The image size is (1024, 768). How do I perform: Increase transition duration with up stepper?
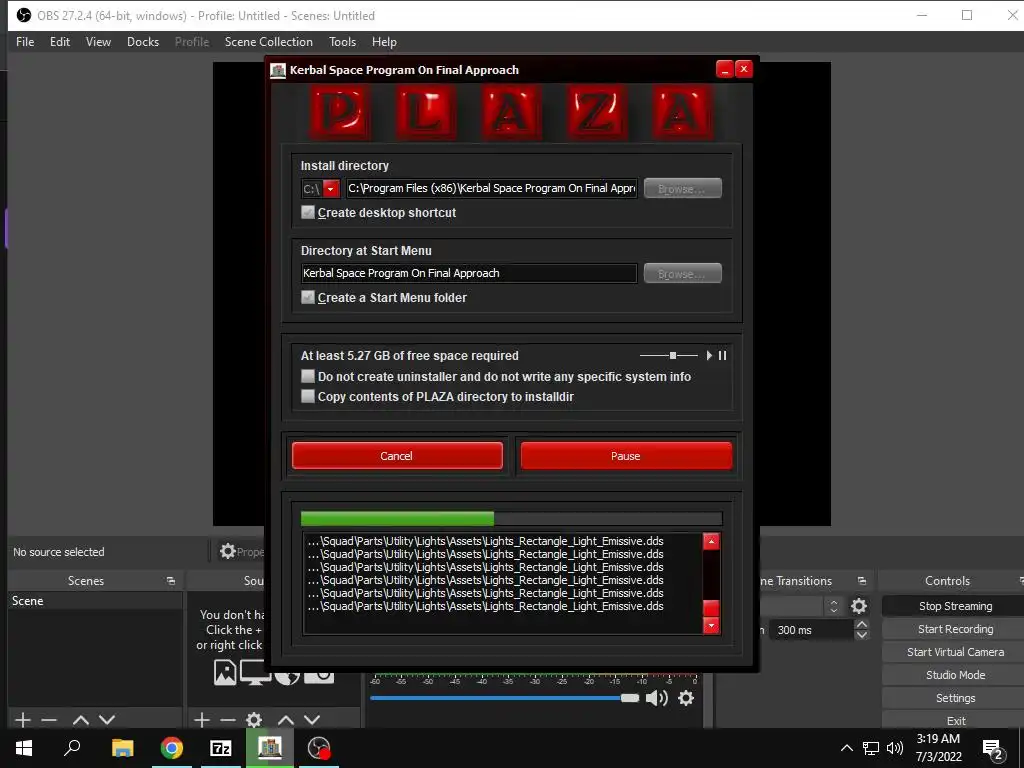[x=861, y=624]
